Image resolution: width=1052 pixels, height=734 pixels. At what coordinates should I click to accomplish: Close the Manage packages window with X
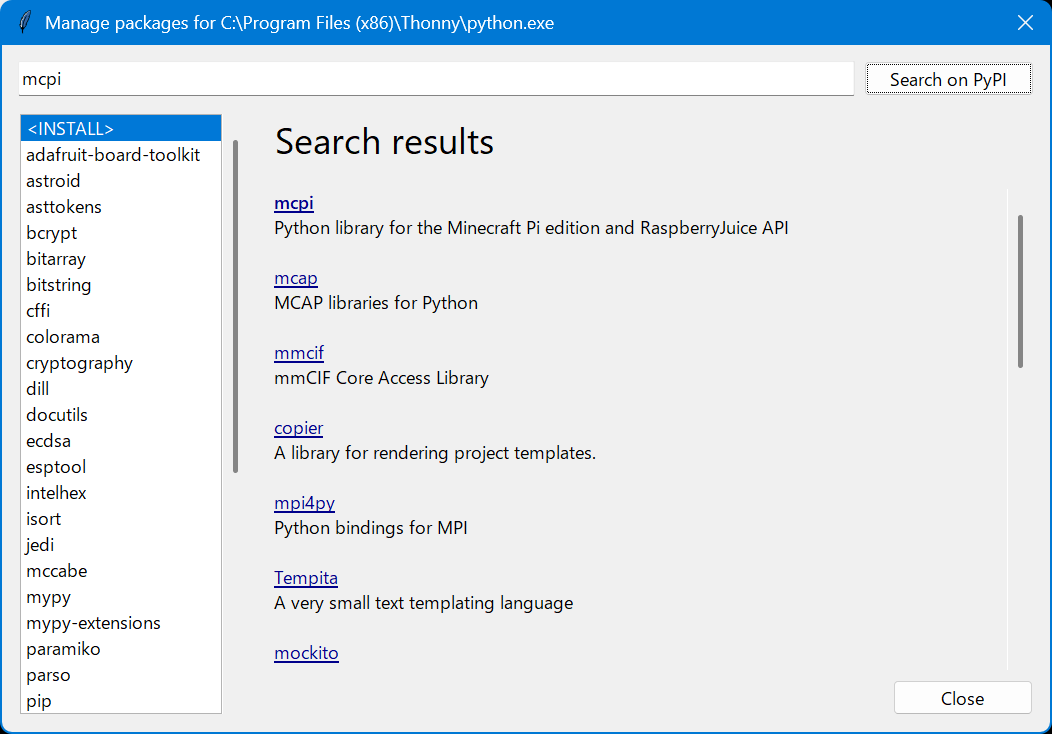click(x=1024, y=23)
